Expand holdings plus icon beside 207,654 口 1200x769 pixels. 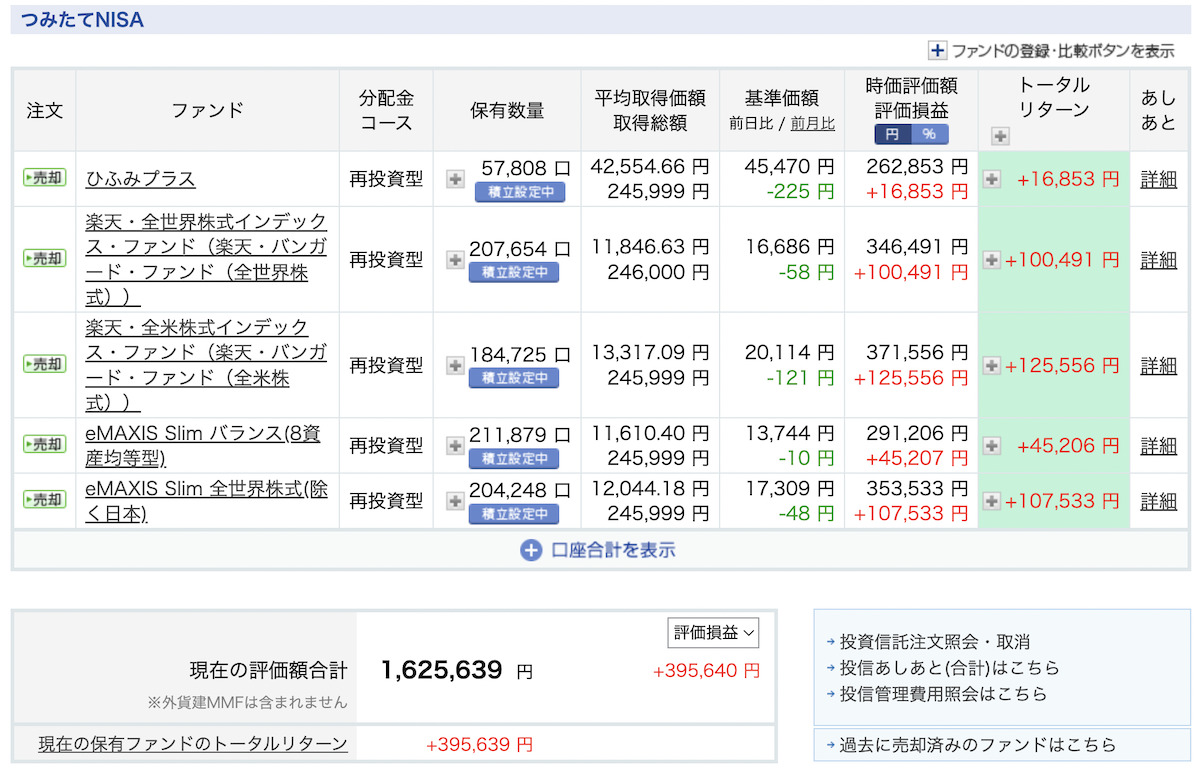455,259
